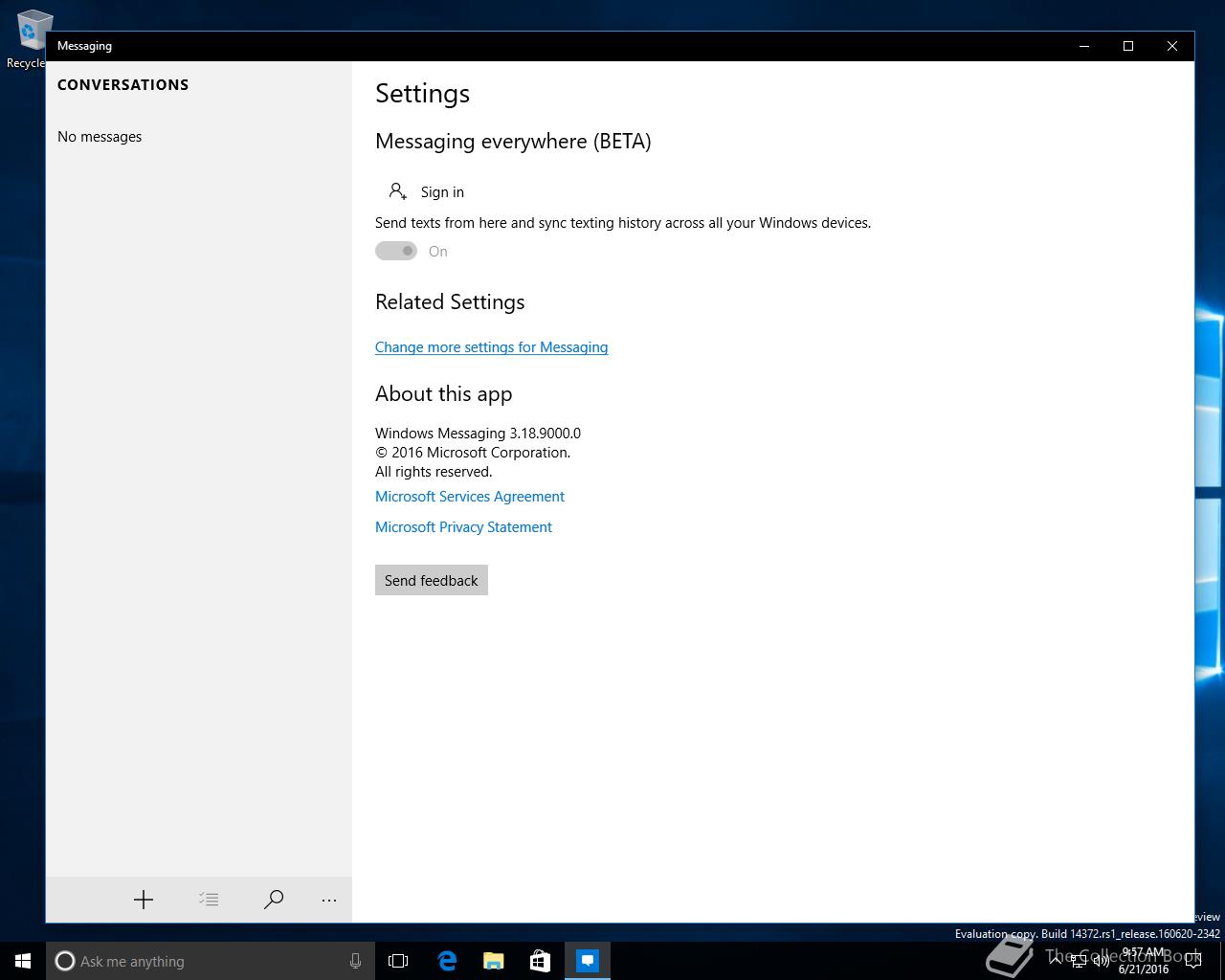Open File Explorer from the taskbar
The width and height of the screenshot is (1225, 980).
[494, 961]
